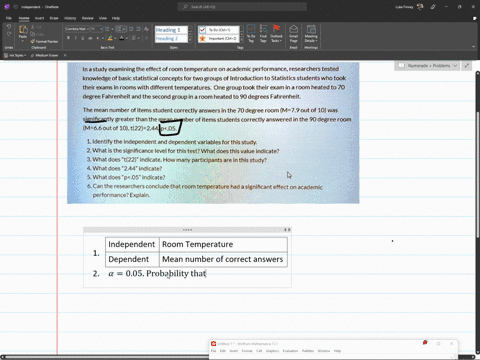Image resolution: width=480 pixels, height=360 pixels.
Task: Click the Undo arrow in the ribbon
Action: (x=9, y=27)
